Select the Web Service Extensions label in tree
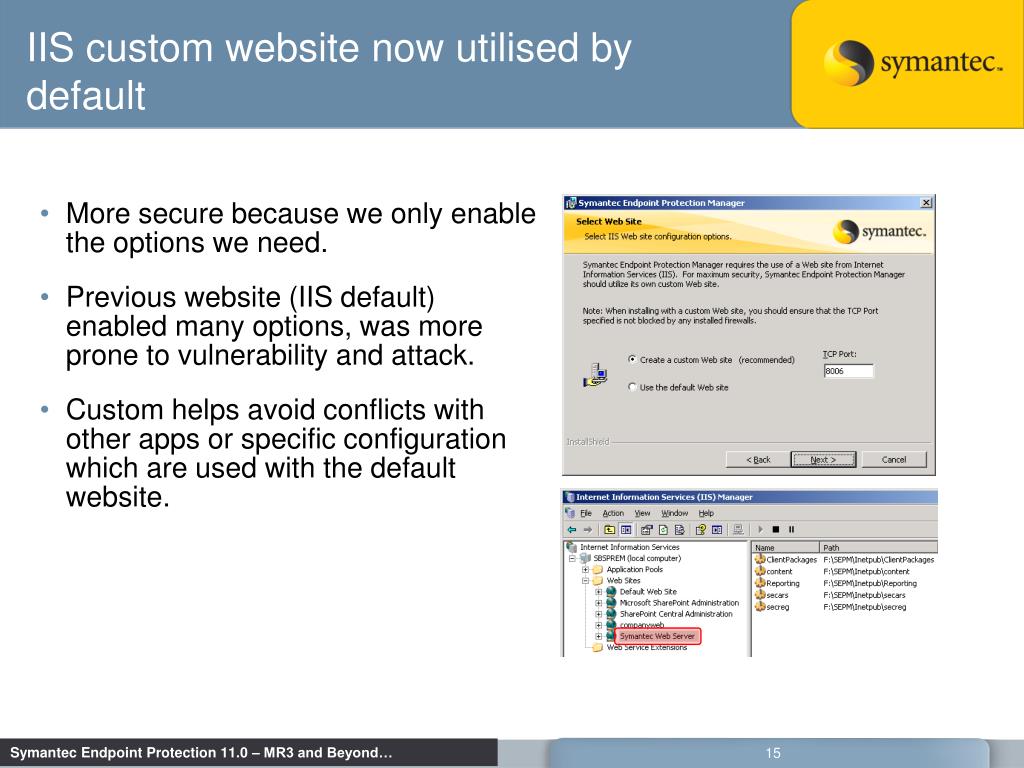1024x768 pixels. 647,648
